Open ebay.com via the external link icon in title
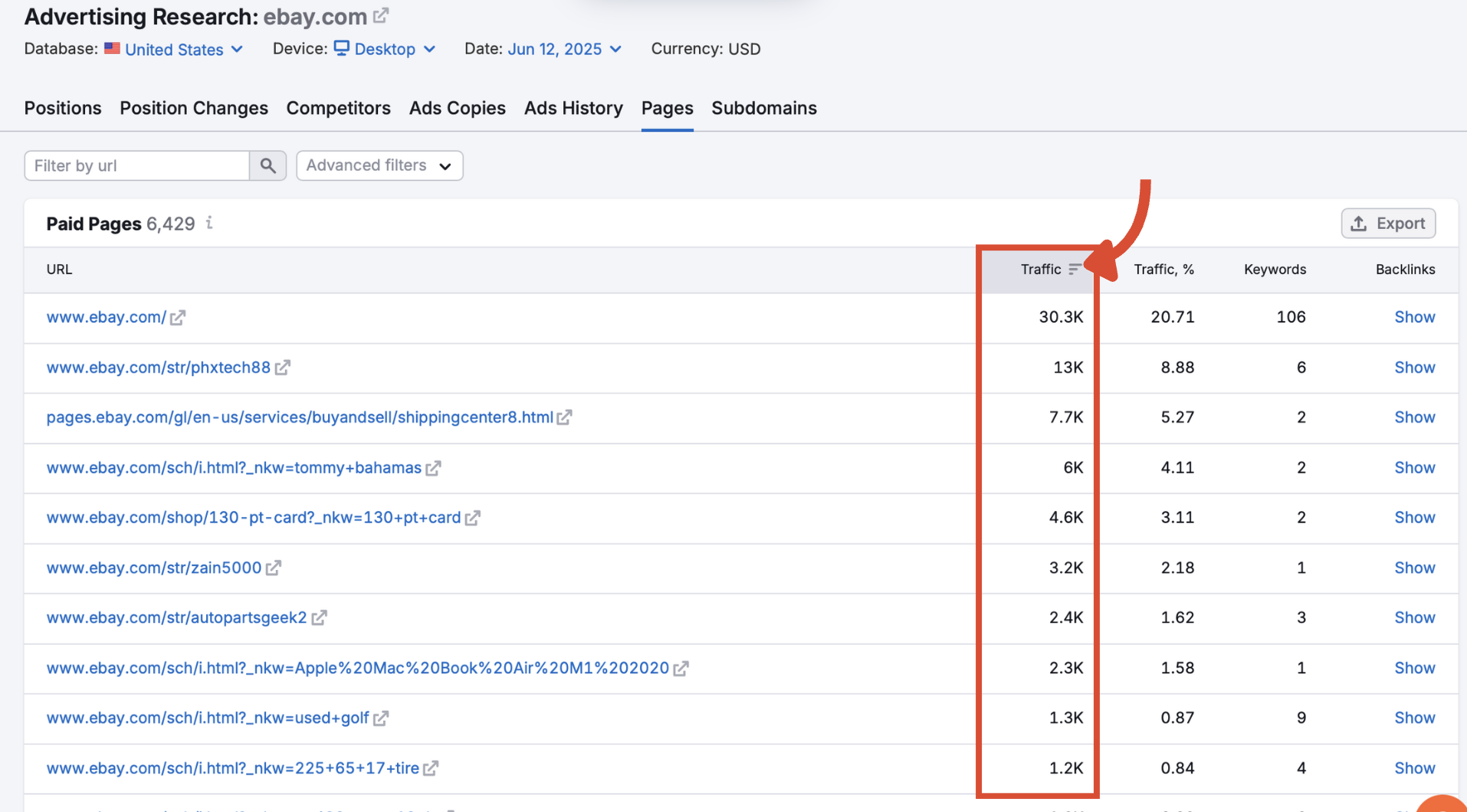Image resolution: width=1467 pixels, height=812 pixels. (x=381, y=15)
